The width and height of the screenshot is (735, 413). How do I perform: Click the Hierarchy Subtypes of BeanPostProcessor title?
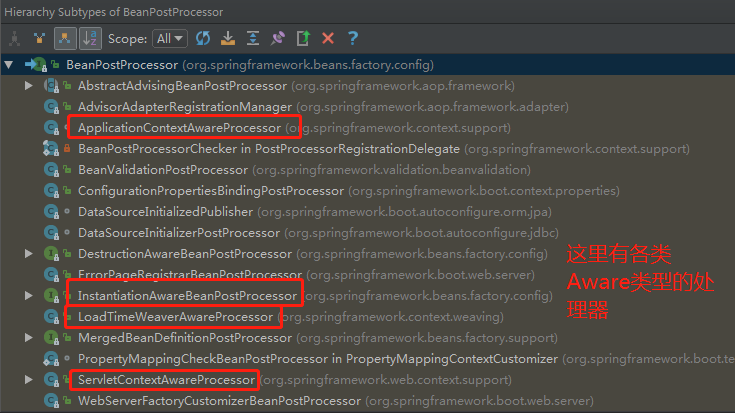[114, 12]
